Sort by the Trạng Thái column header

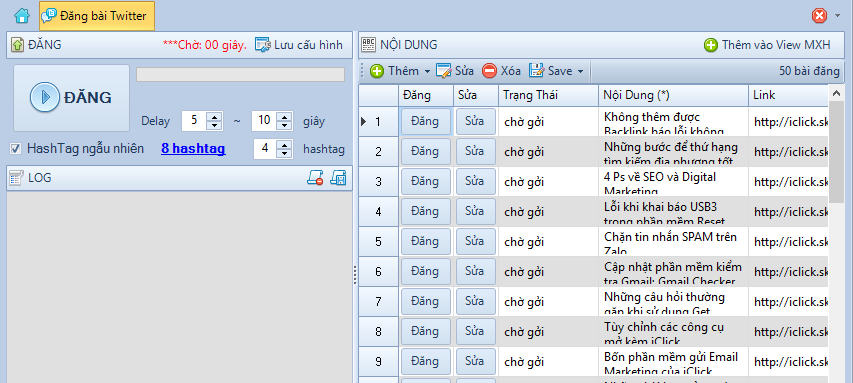coord(548,95)
